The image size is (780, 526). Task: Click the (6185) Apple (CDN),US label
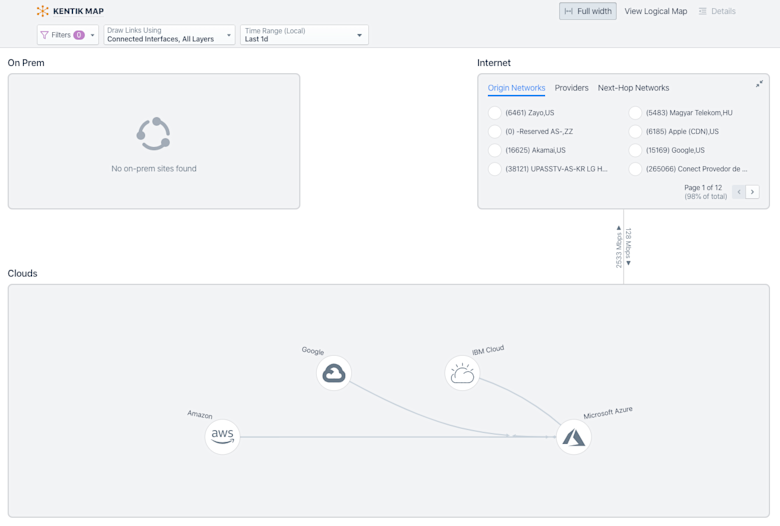point(682,131)
